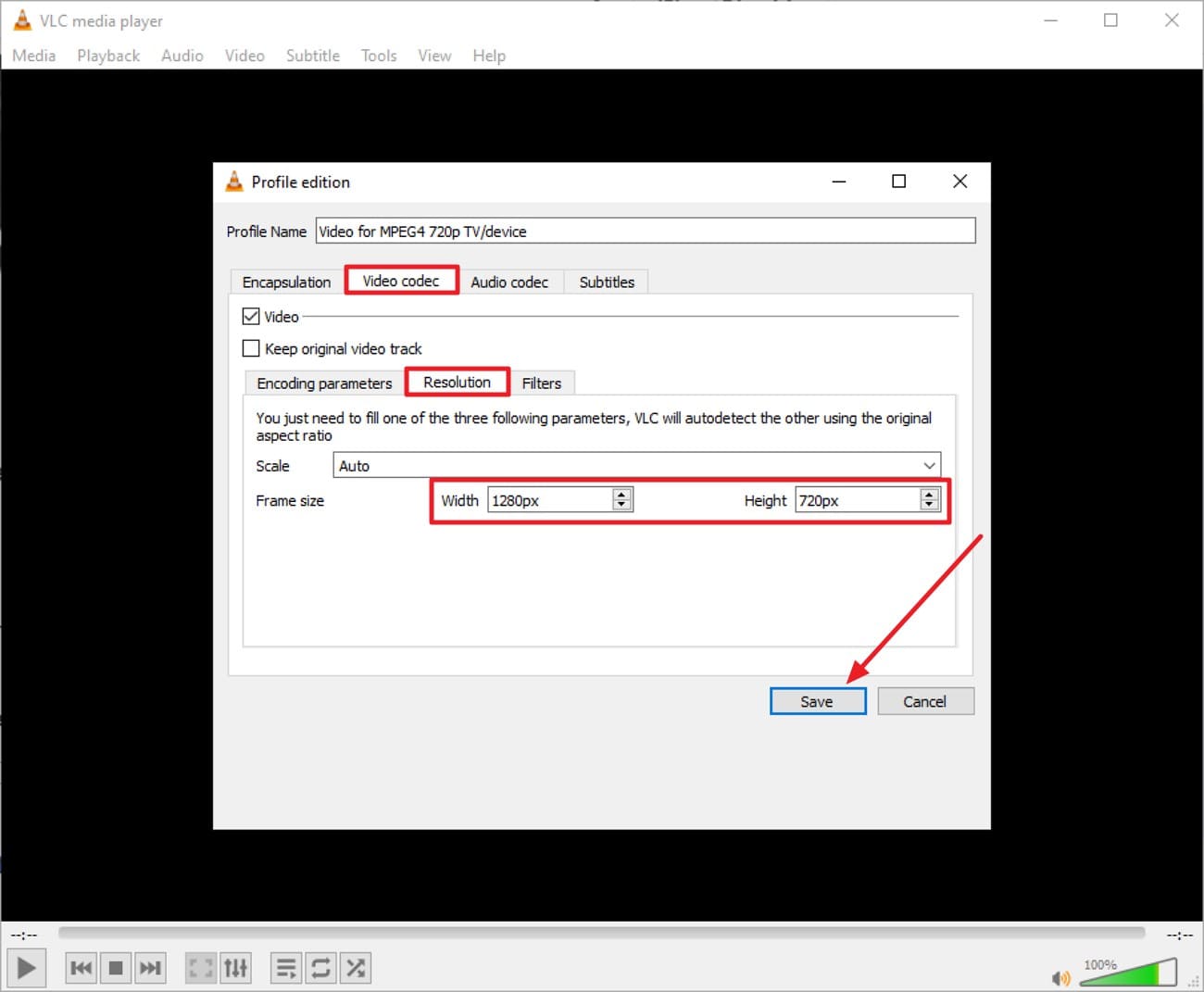1204x992 pixels.
Task: Increase Width using the stepper arrow
Action: pos(621,494)
